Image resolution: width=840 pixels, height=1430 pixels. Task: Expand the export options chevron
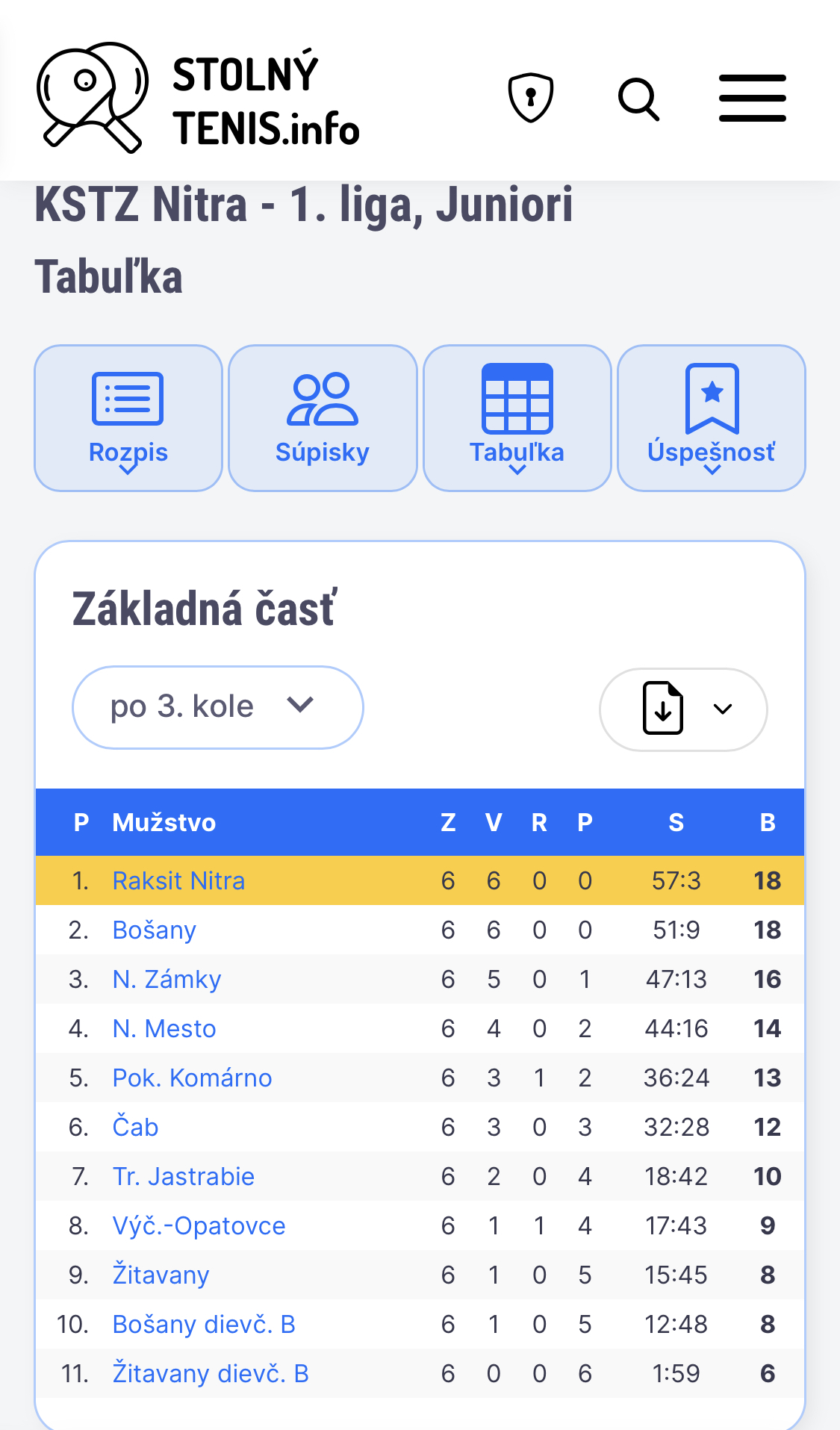[723, 709]
